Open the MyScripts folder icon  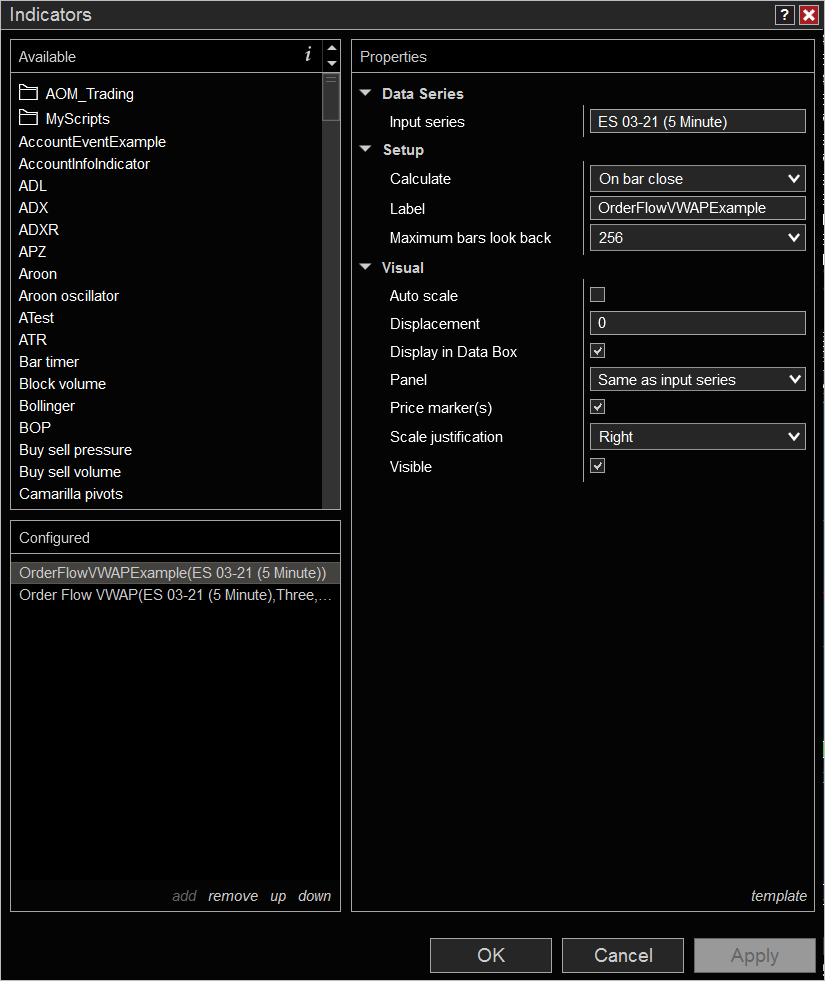click(x=28, y=118)
